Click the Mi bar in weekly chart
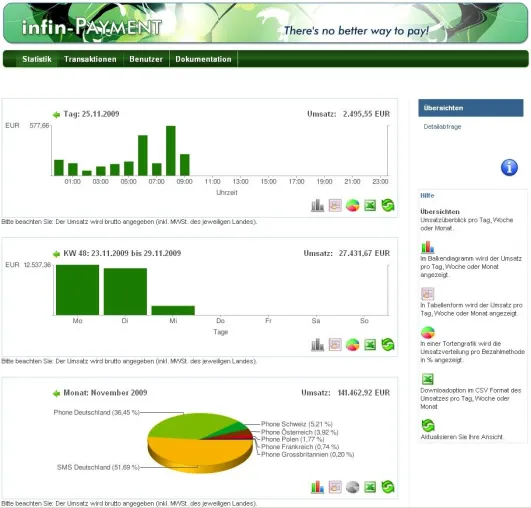The width and height of the screenshot is (531, 508). click(x=173, y=310)
